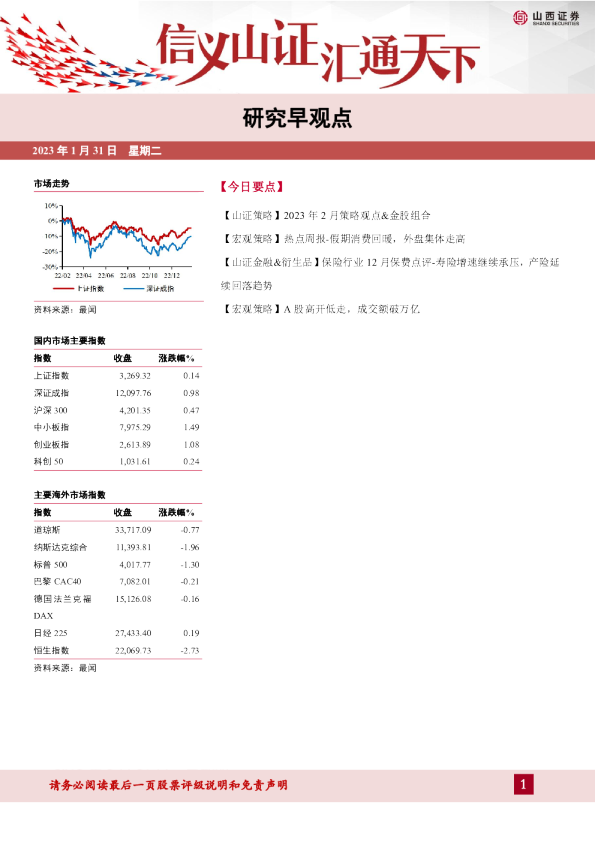Image resolution: width=595 pixels, height=842 pixels.
Task: Open the 宏观策略 热点周报 headline
Action: (x=343, y=238)
